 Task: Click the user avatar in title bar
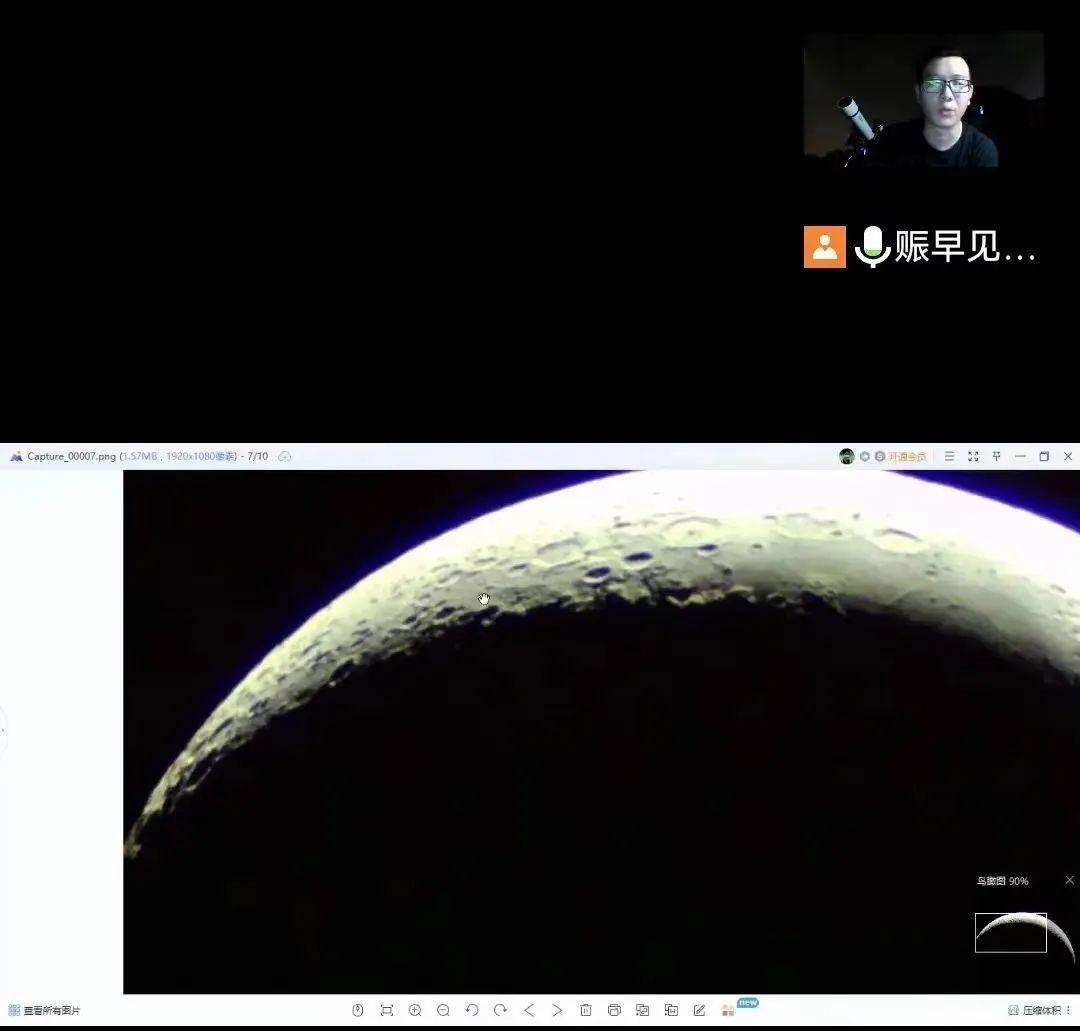847,456
